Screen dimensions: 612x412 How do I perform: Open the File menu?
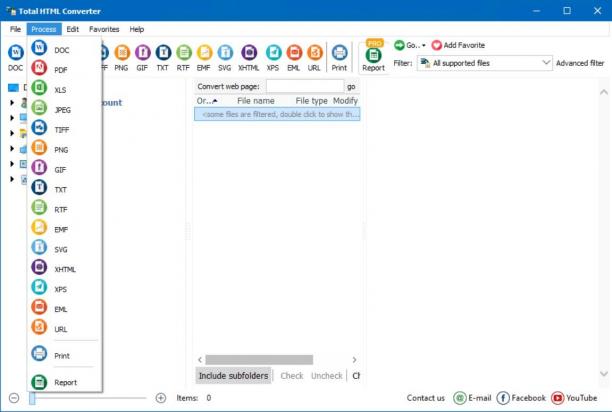tap(16, 29)
